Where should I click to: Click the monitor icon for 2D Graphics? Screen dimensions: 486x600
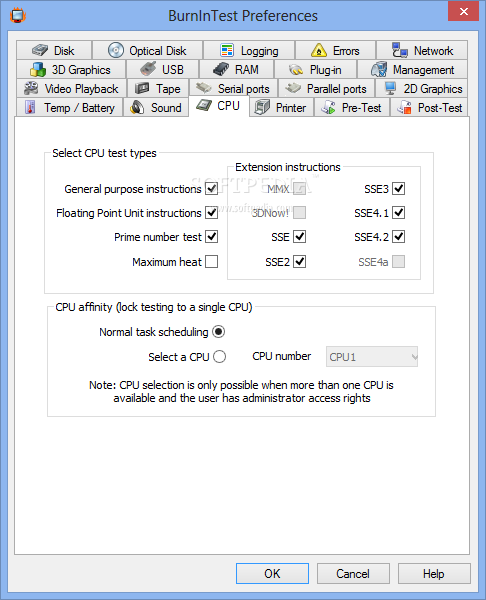(x=390, y=88)
